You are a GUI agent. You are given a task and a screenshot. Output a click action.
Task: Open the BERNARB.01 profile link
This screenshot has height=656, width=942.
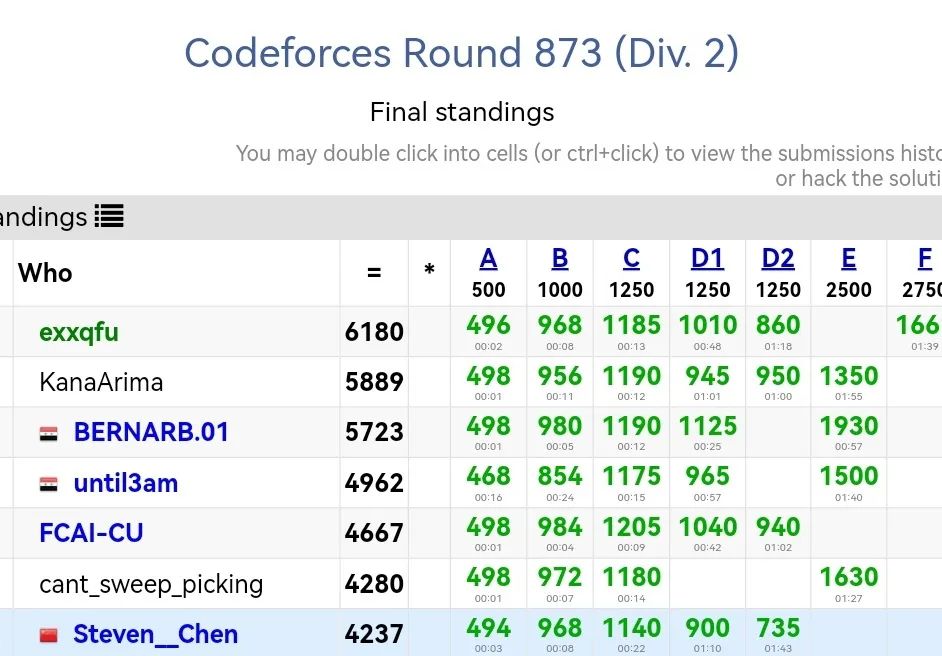point(151,432)
